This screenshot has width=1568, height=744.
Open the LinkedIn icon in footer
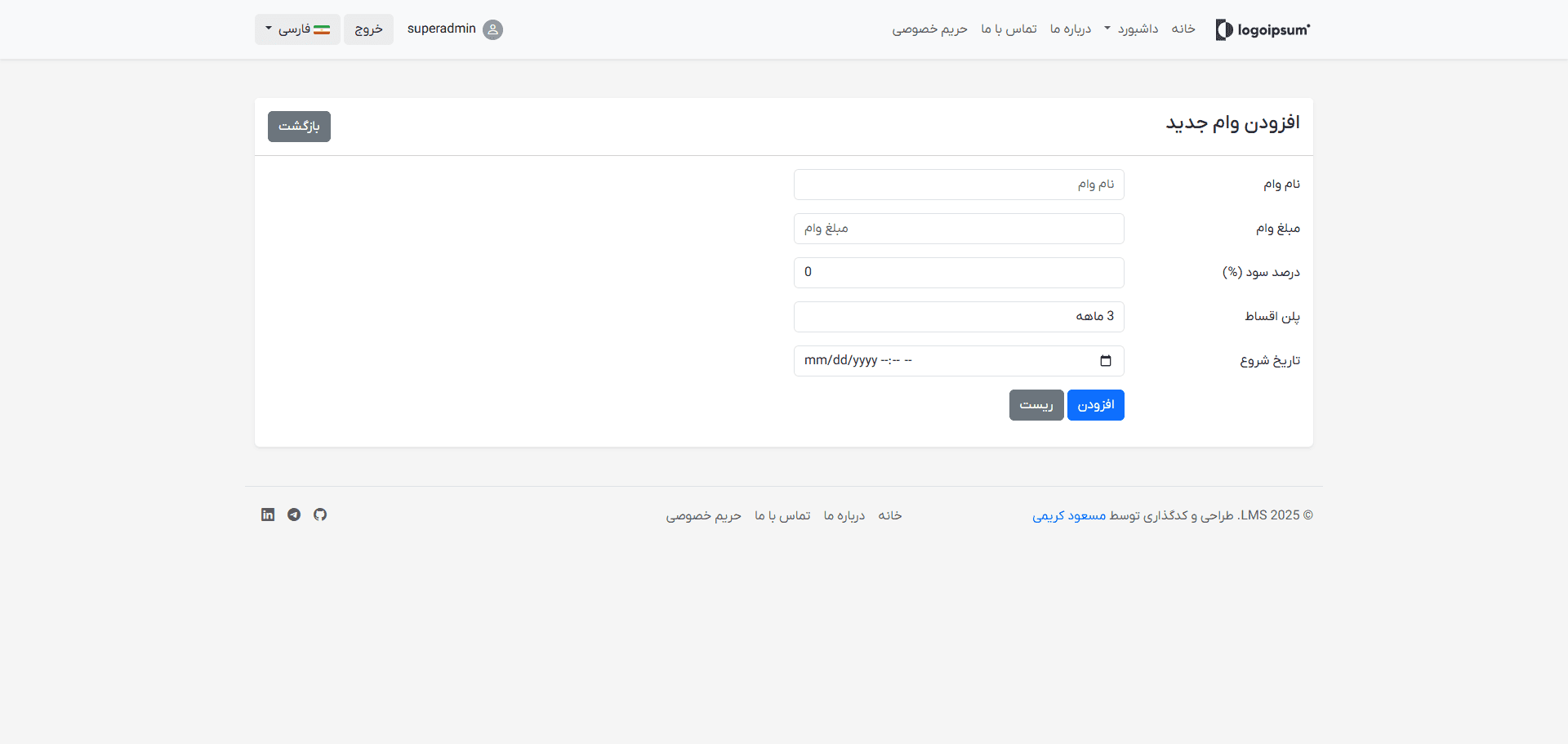(268, 515)
